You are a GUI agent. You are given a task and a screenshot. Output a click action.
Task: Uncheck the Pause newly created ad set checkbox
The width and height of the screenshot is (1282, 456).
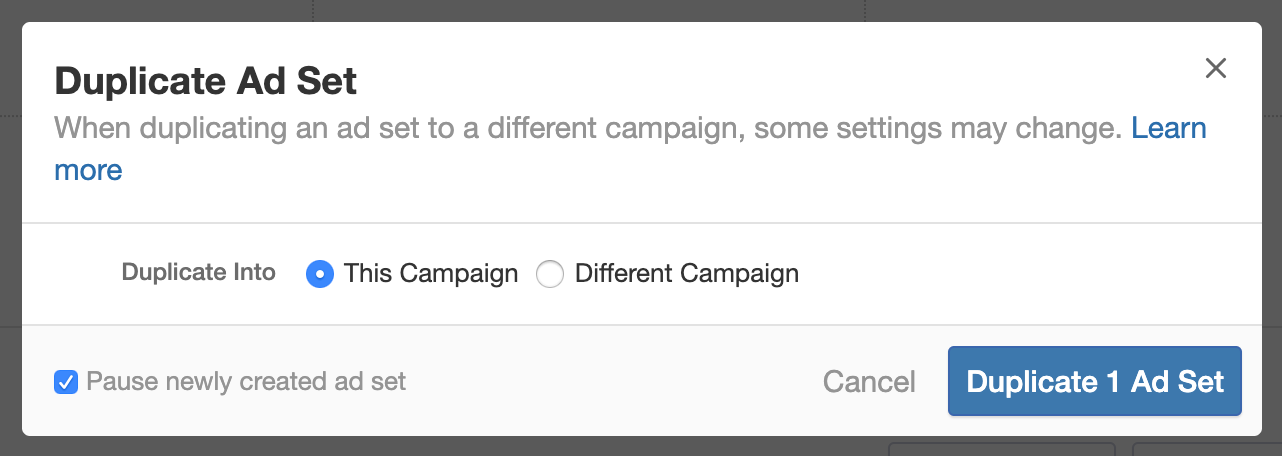66,381
